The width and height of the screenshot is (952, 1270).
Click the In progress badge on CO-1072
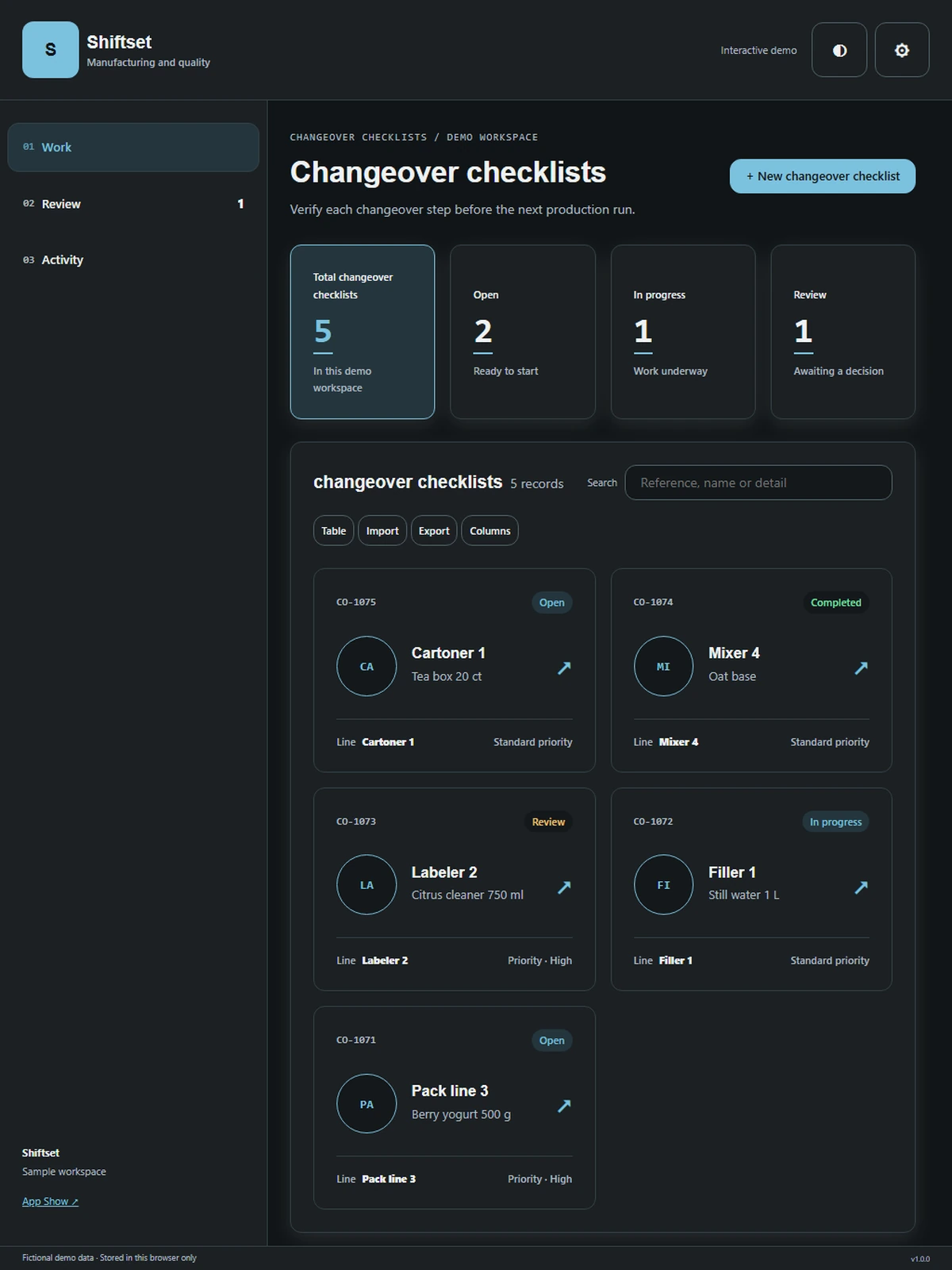[835, 822]
